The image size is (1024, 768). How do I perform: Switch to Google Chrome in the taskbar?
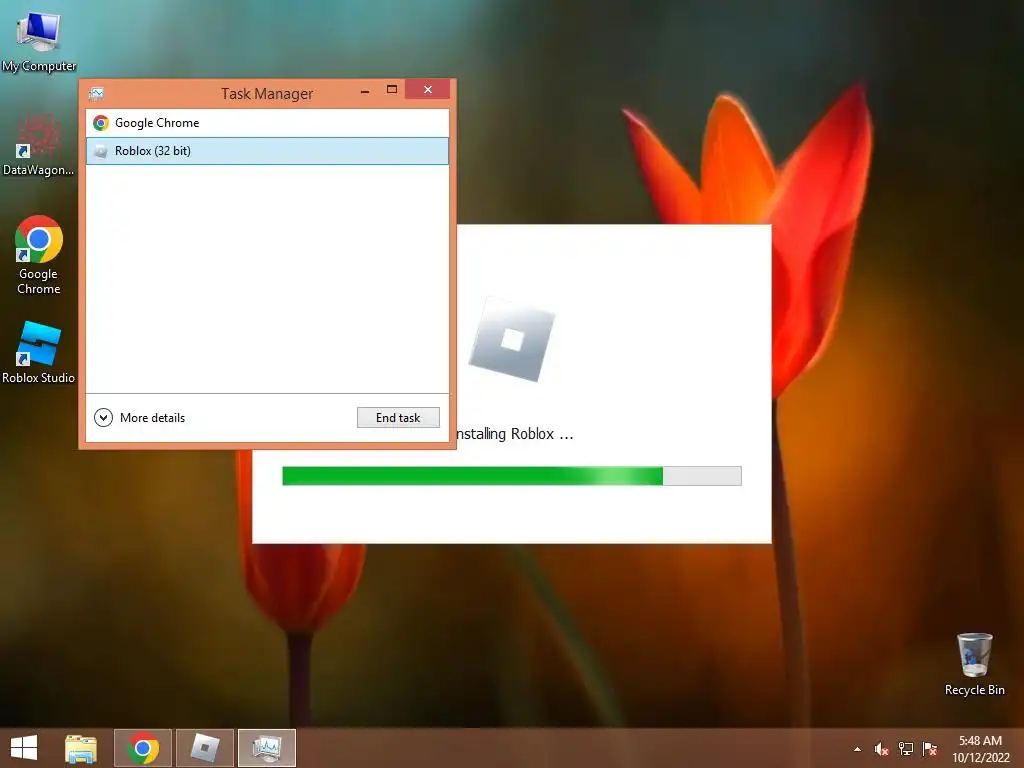click(x=143, y=748)
